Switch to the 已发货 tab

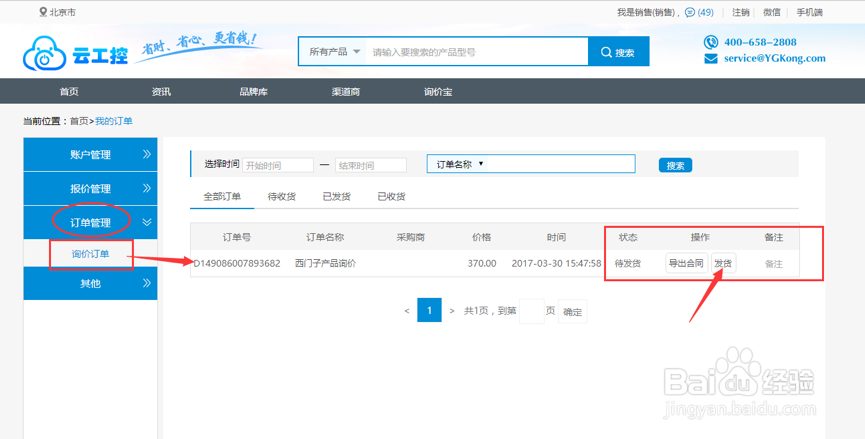(337, 196)
